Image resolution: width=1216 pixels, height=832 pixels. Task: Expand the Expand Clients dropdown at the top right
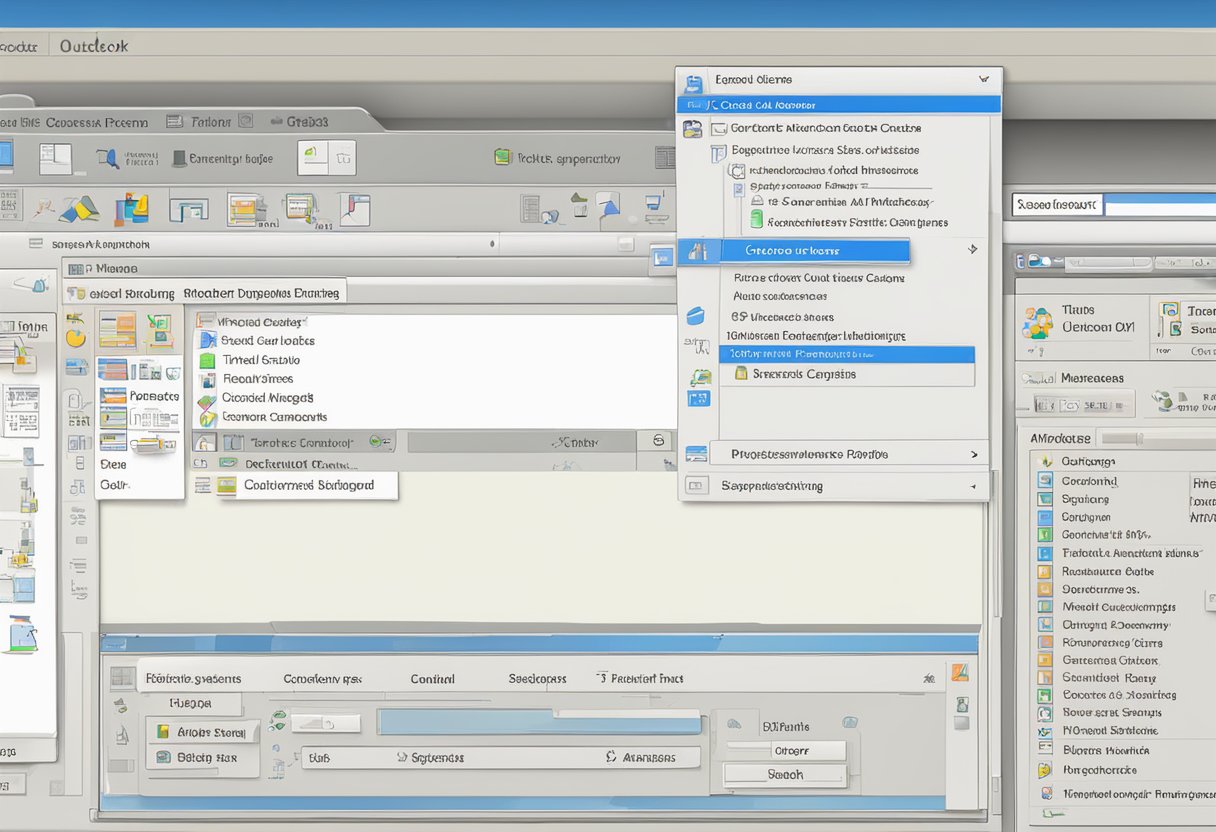[x=984, y=78]
